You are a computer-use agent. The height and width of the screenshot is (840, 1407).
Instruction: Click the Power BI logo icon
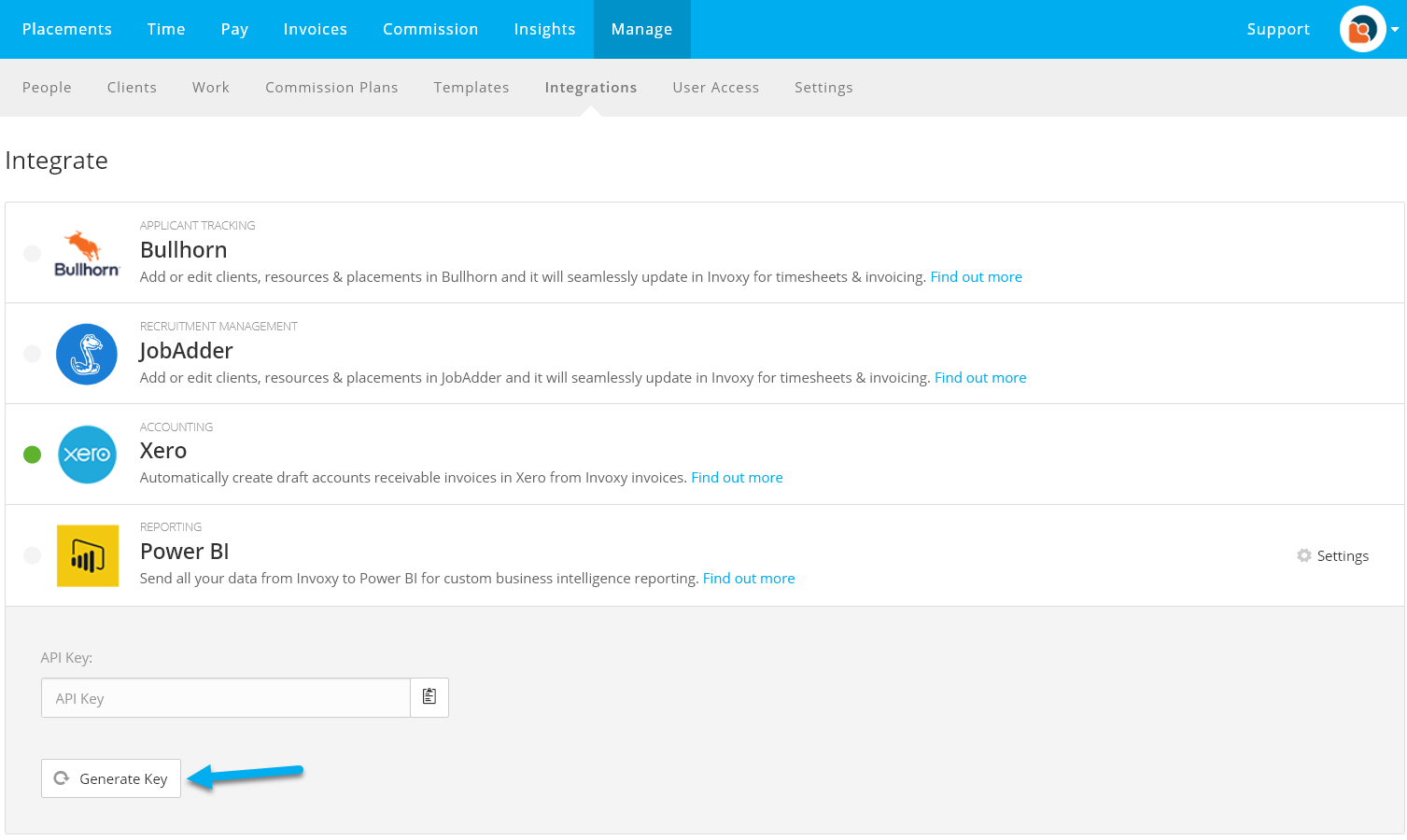click(88, 555)
